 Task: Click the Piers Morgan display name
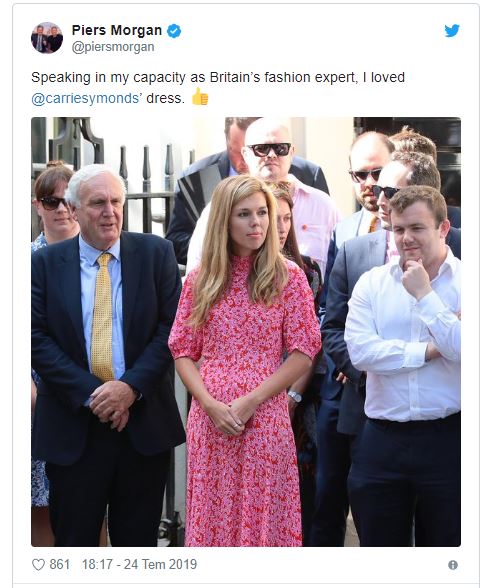tap(117, 30)
